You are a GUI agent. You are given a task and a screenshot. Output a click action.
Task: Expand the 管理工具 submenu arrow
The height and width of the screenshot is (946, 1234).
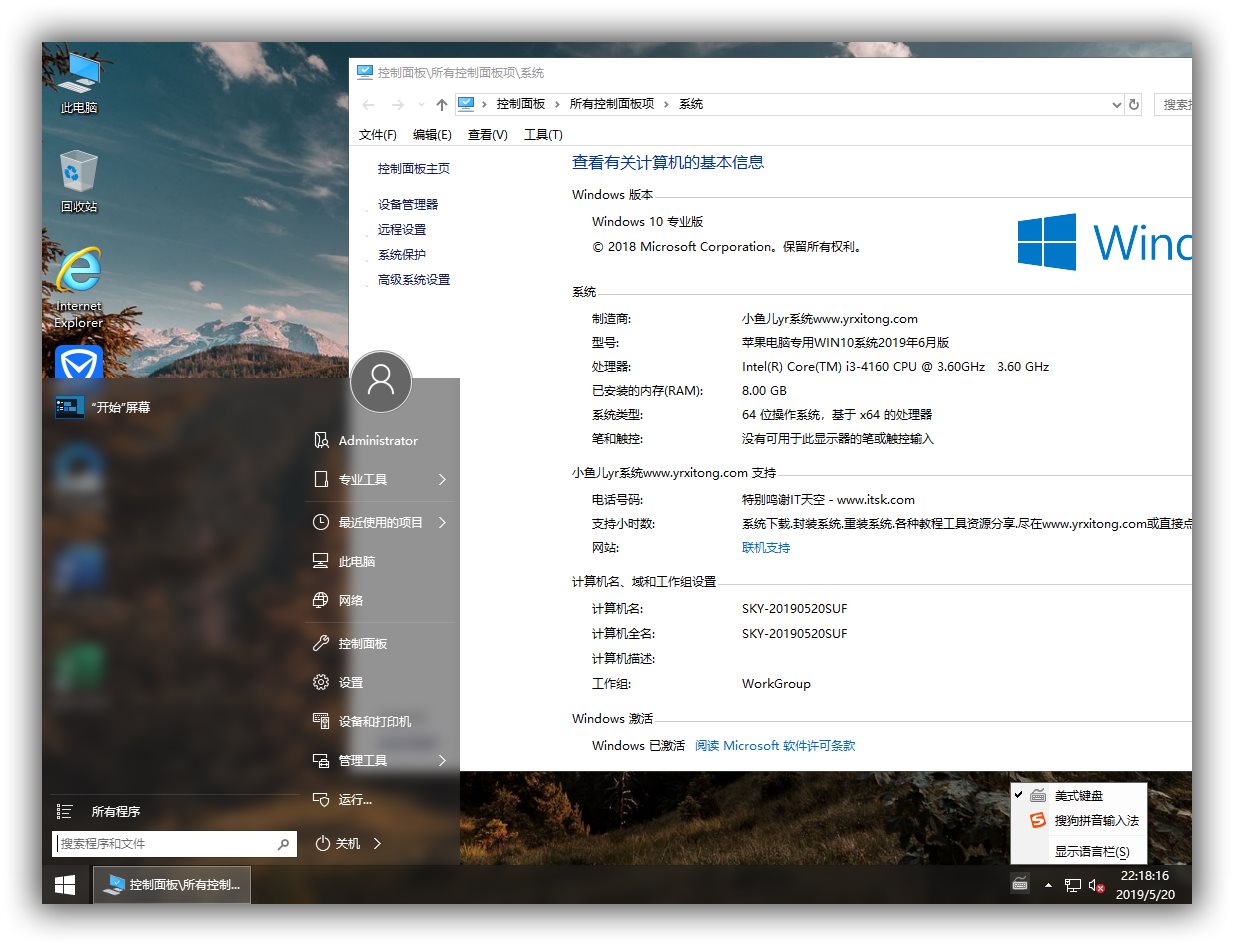442,760
